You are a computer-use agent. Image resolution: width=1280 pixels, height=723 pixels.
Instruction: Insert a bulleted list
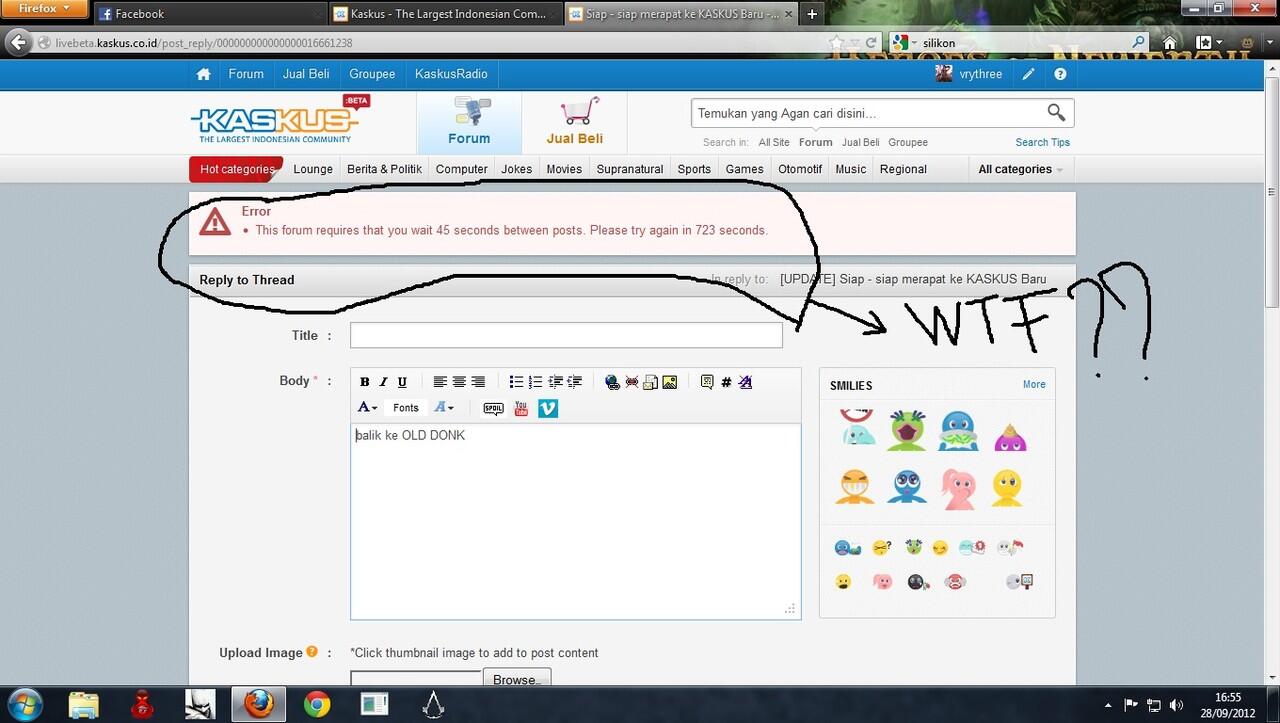[x=516, y=382]
